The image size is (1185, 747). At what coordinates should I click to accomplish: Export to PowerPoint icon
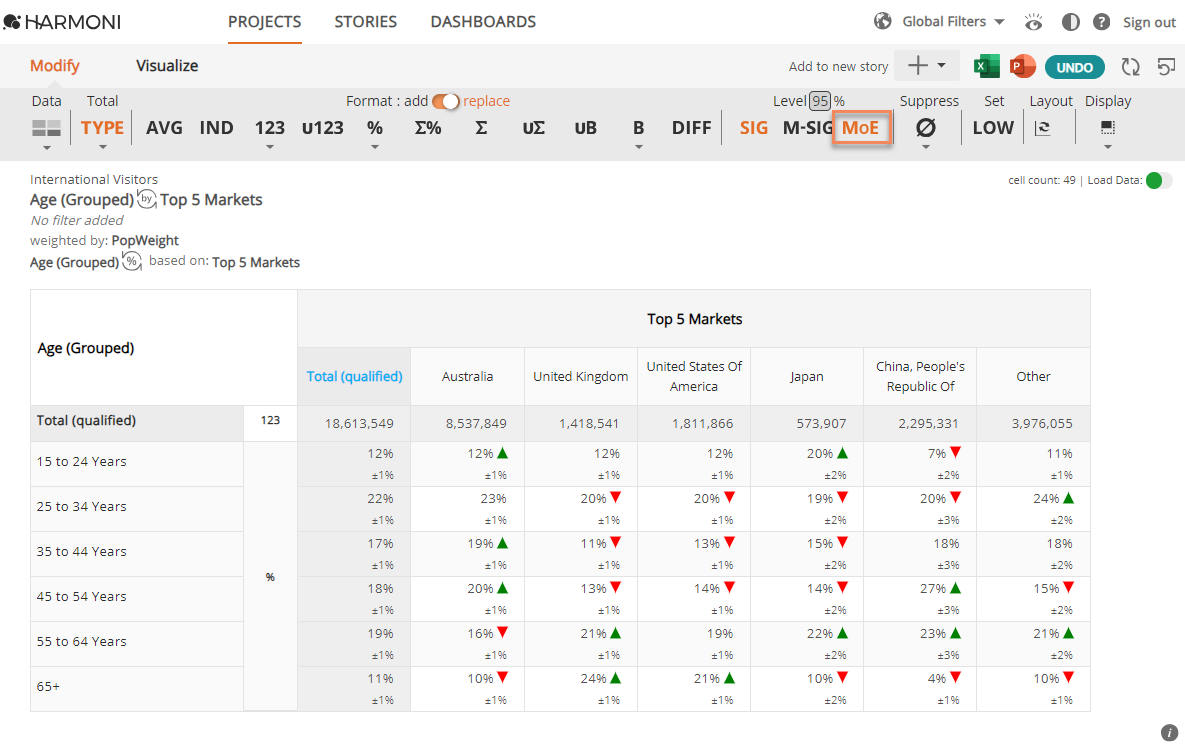click(x=1023, y=67)
